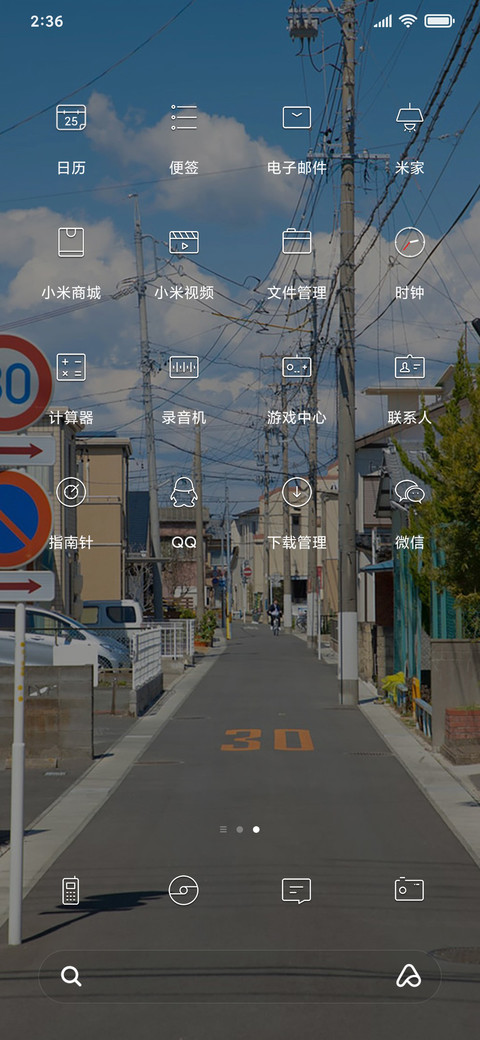Open the Calendar app (日历)

pyautogui.click(x=71, y=118)
